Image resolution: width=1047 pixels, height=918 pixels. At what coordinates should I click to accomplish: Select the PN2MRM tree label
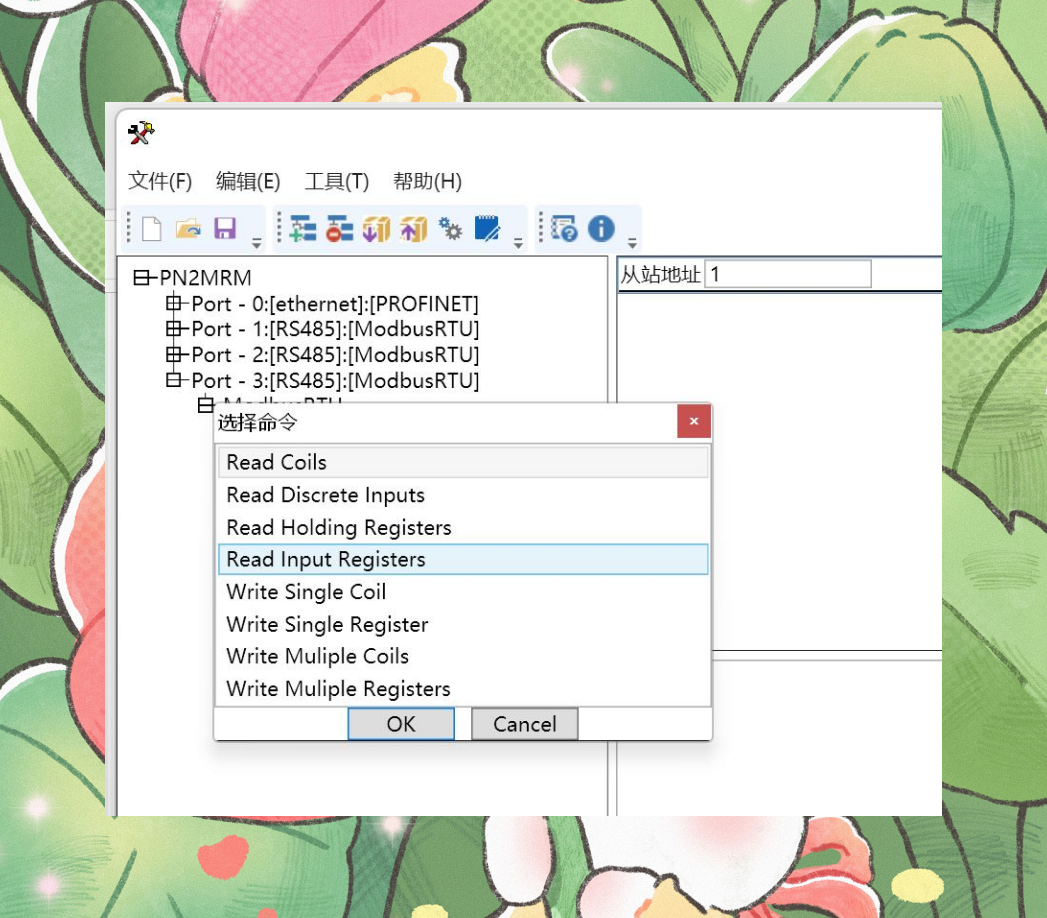click(x=206, y=278)
